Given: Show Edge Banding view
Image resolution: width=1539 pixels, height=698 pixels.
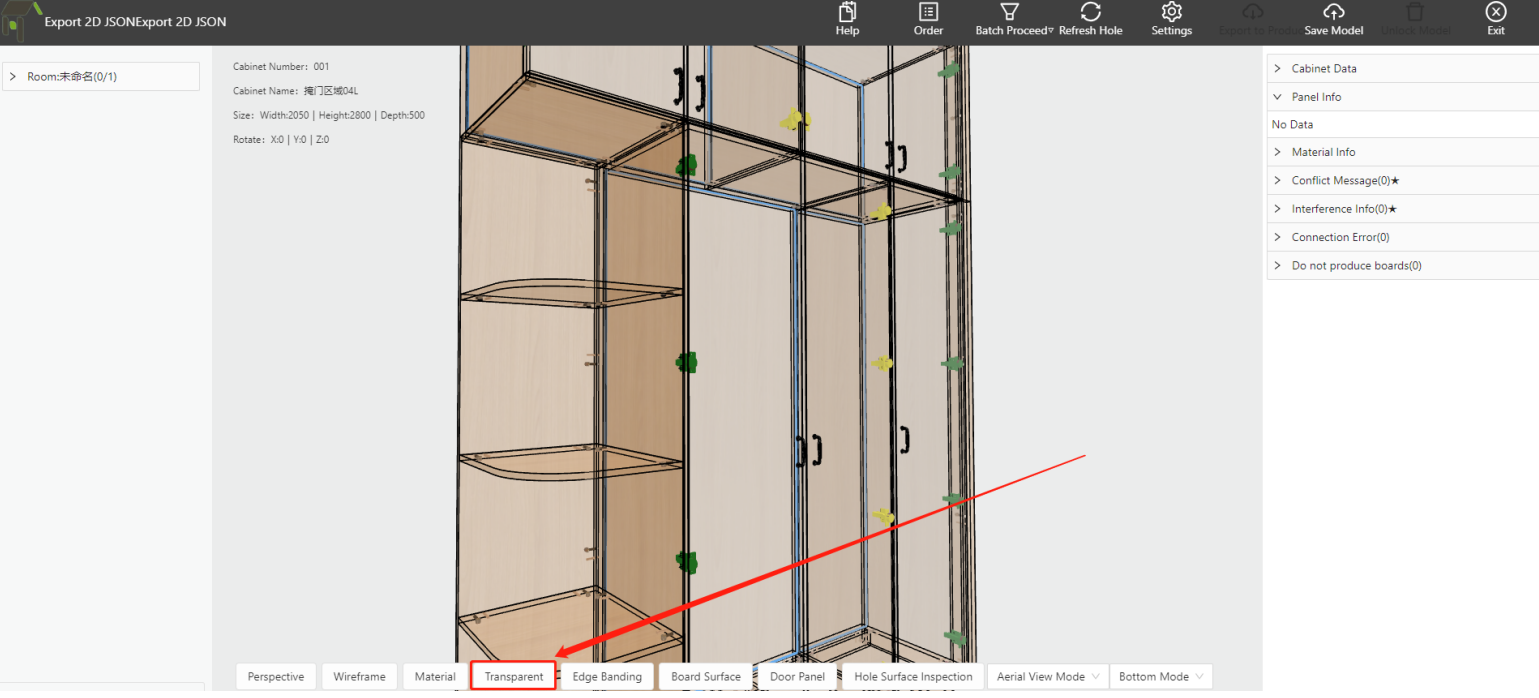Looking at the screenshot, I should pyautogui.click(x=607, y=677).
